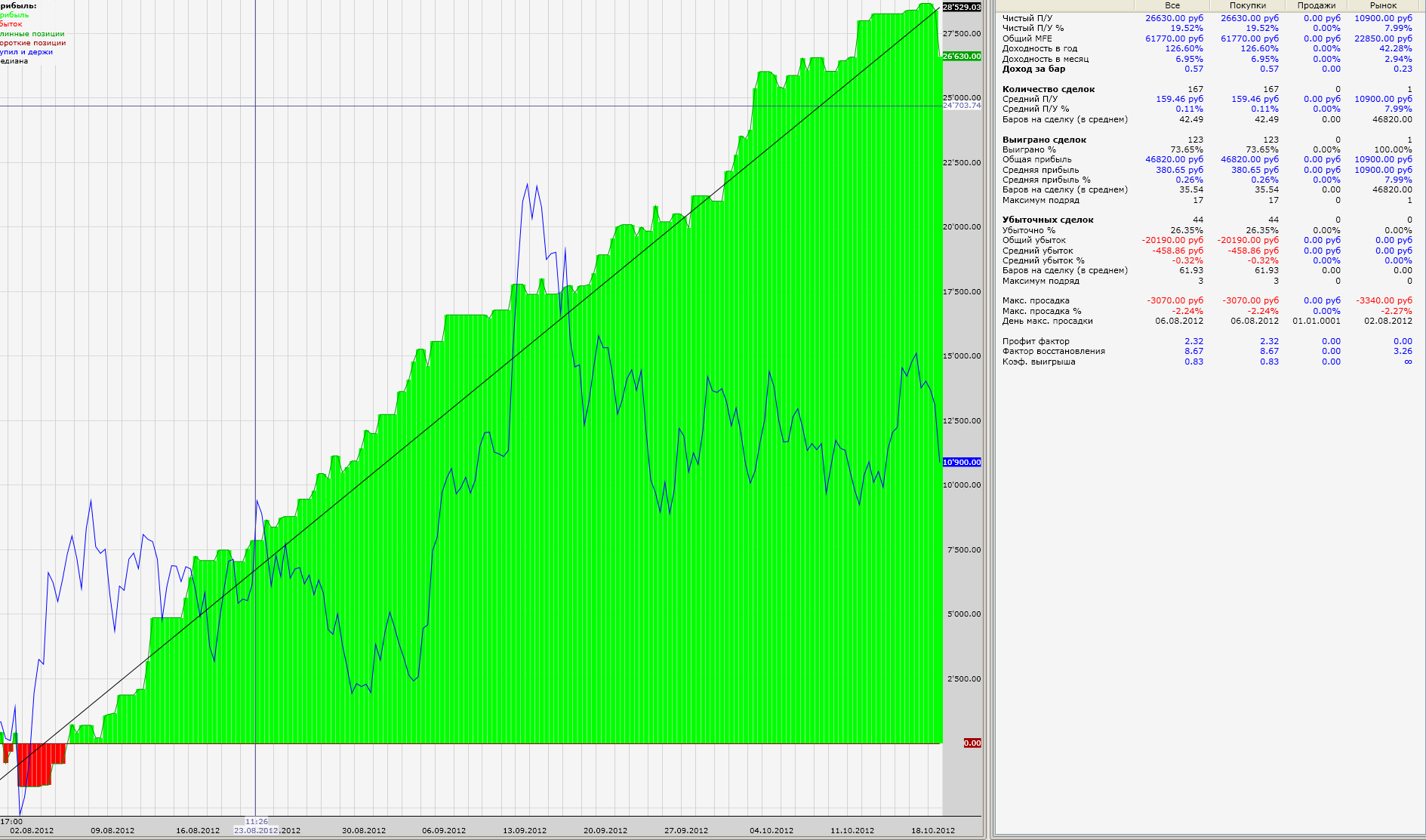
Task: Click the 13.09.2012 date on the time axis
Action: [x=525, y=830]
